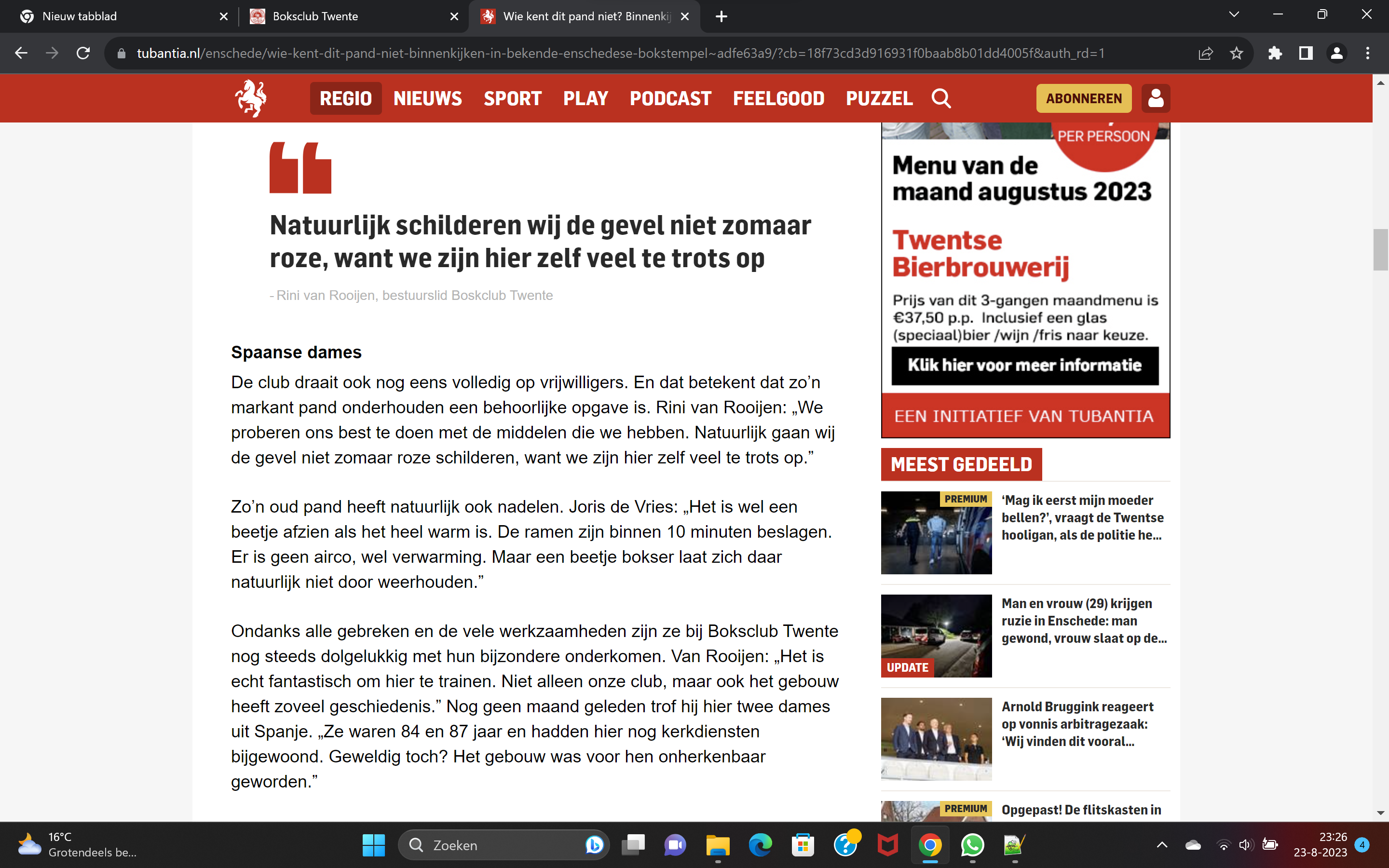Open the weather widget showing 16°C
1389x868 pixels.
pos(78,845)
